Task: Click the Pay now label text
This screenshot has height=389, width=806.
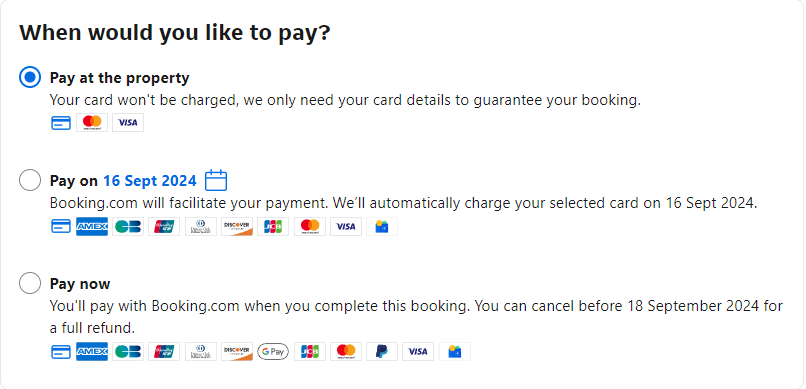Action: pos(80,284)
